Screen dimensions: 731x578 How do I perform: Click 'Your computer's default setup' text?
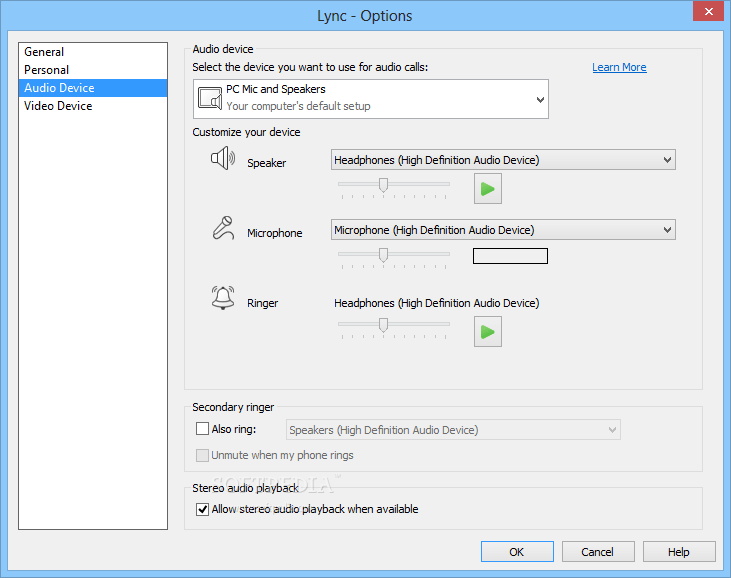click(x=298, y=106)
